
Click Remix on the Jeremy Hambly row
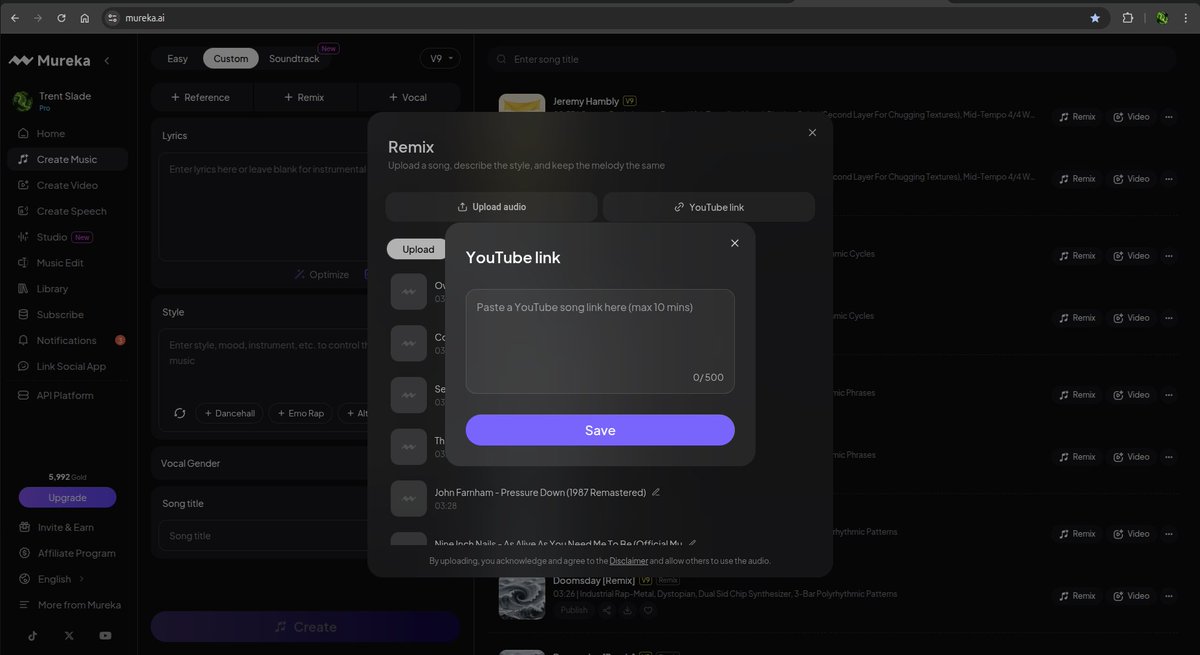click(x=1078, y=116)
